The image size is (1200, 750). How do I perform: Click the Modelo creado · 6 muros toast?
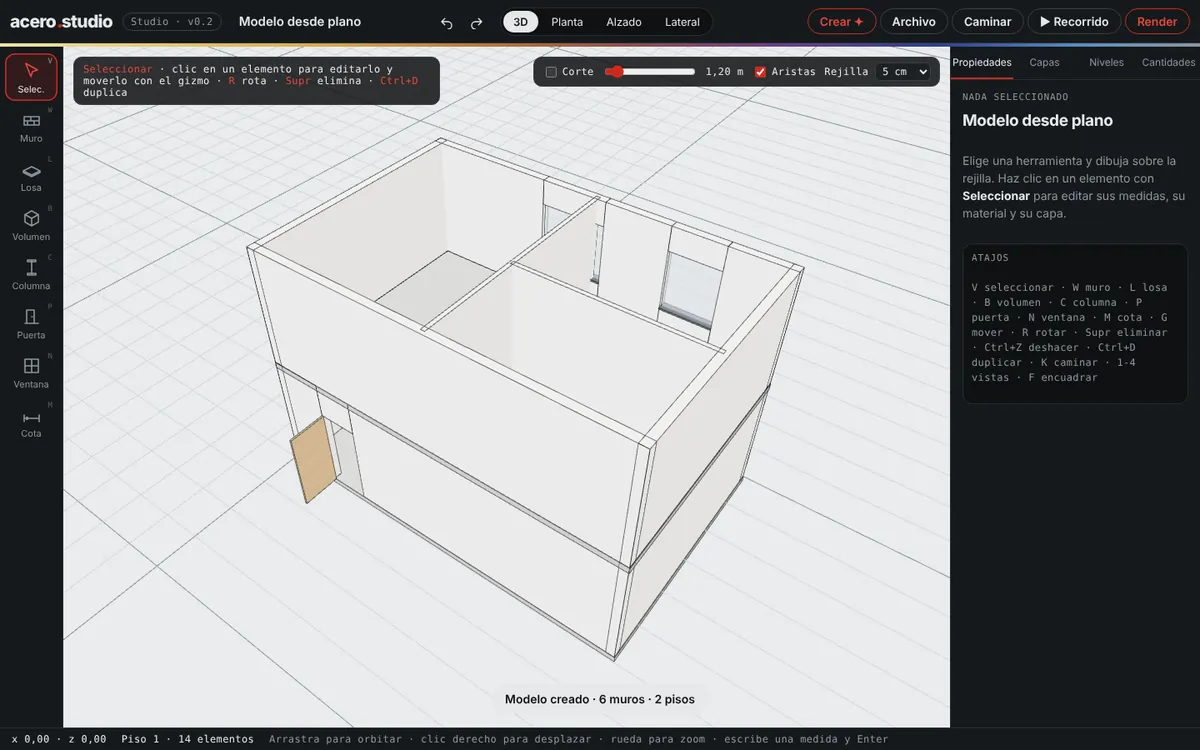[600, 699]
